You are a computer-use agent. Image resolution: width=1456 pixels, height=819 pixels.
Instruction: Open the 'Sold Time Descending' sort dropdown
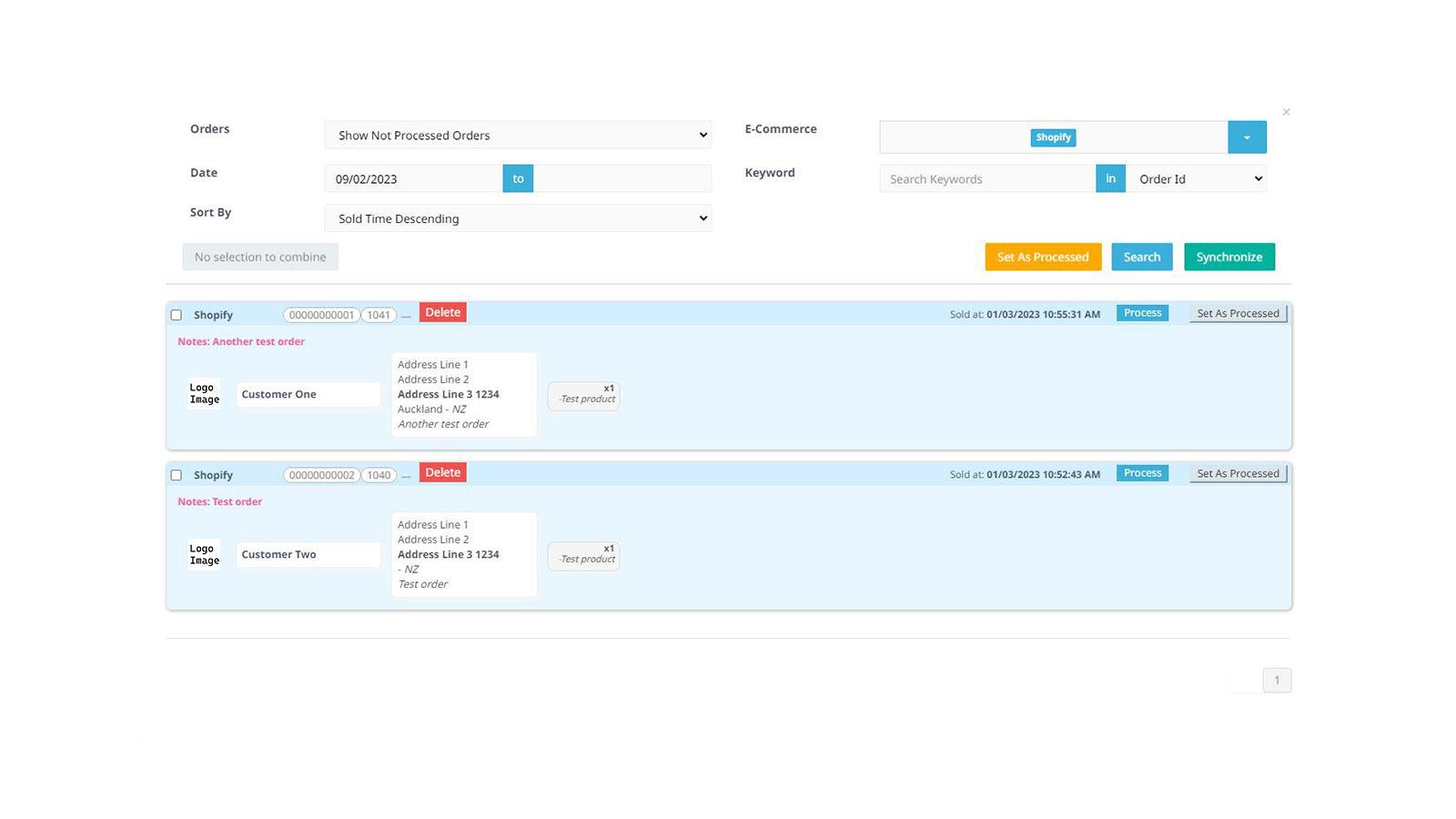[x=518, y=218]
